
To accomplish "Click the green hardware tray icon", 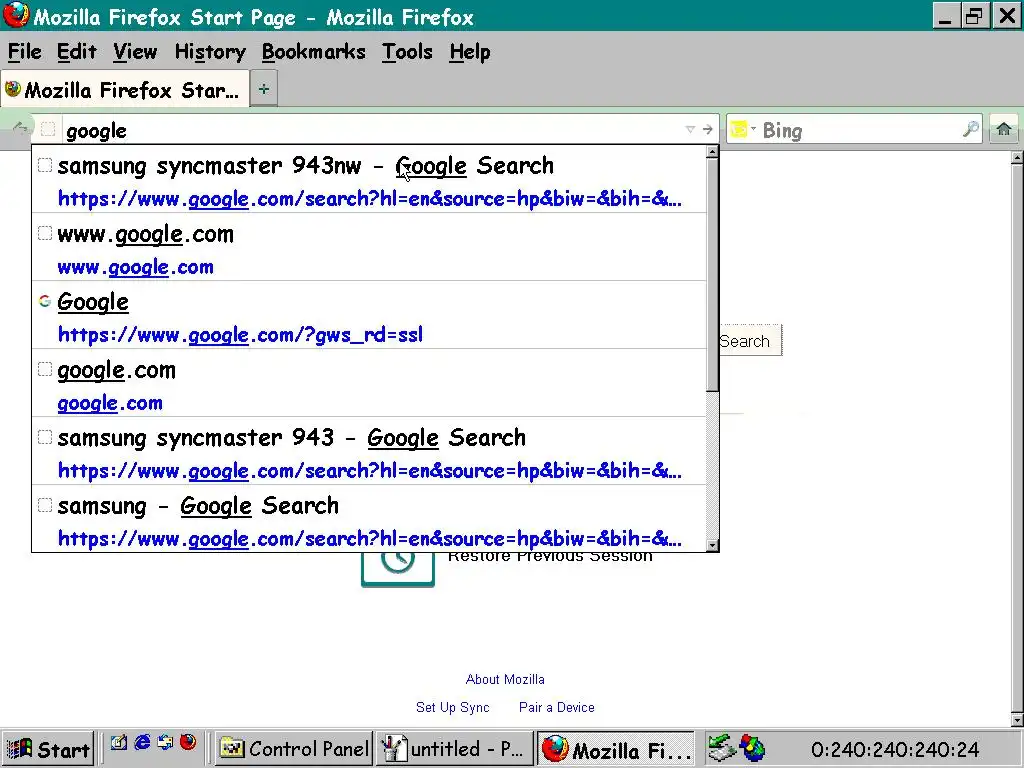I will coord(722,748).
